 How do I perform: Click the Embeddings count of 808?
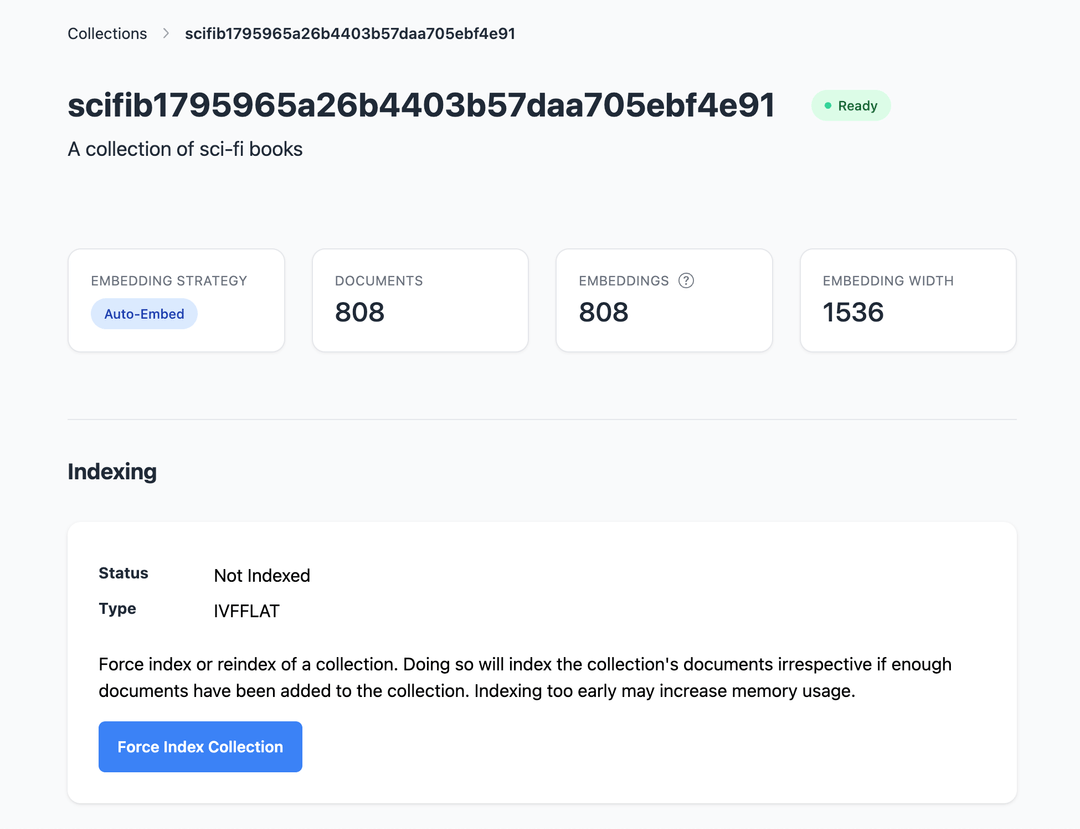604,312
